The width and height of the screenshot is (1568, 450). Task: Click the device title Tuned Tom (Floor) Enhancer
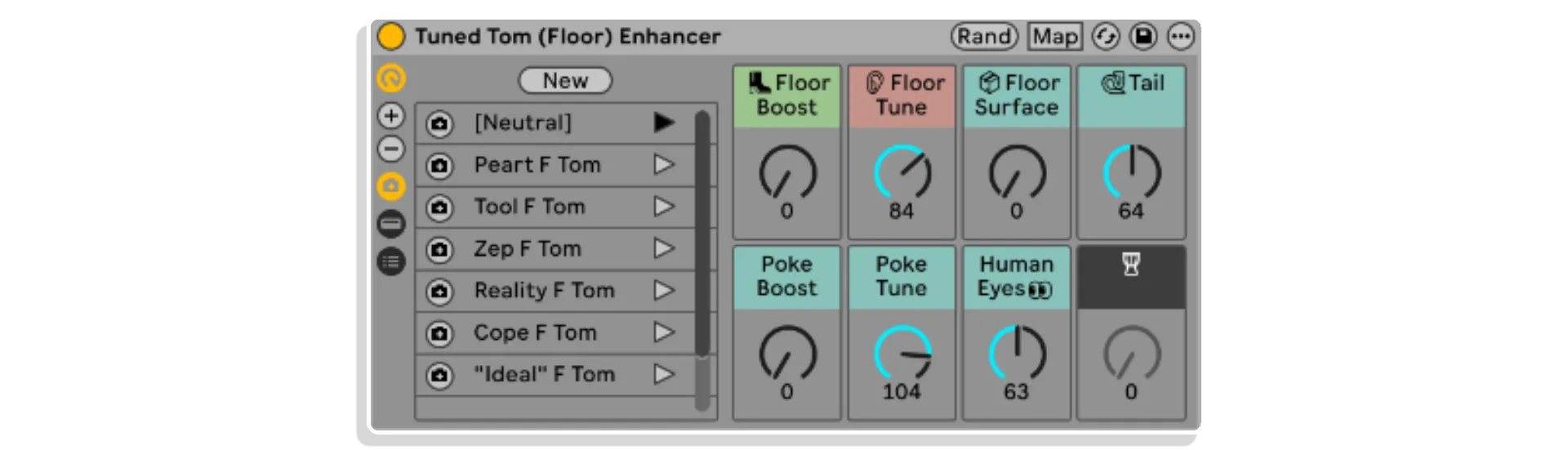568,37
